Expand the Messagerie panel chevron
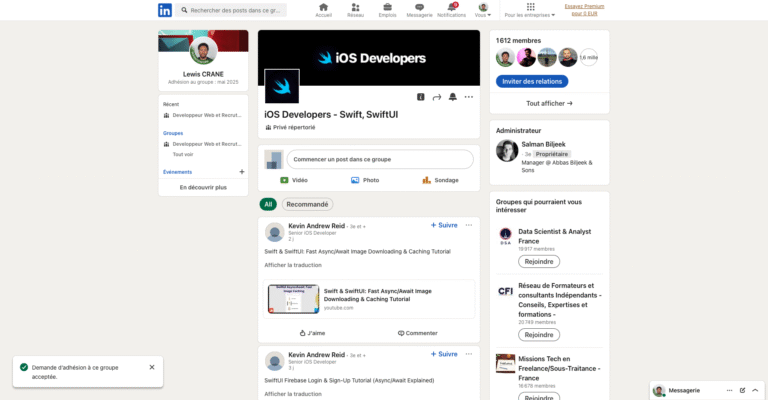Image resolution: width=768 pixels, height=400 pixels. point(755,390)
